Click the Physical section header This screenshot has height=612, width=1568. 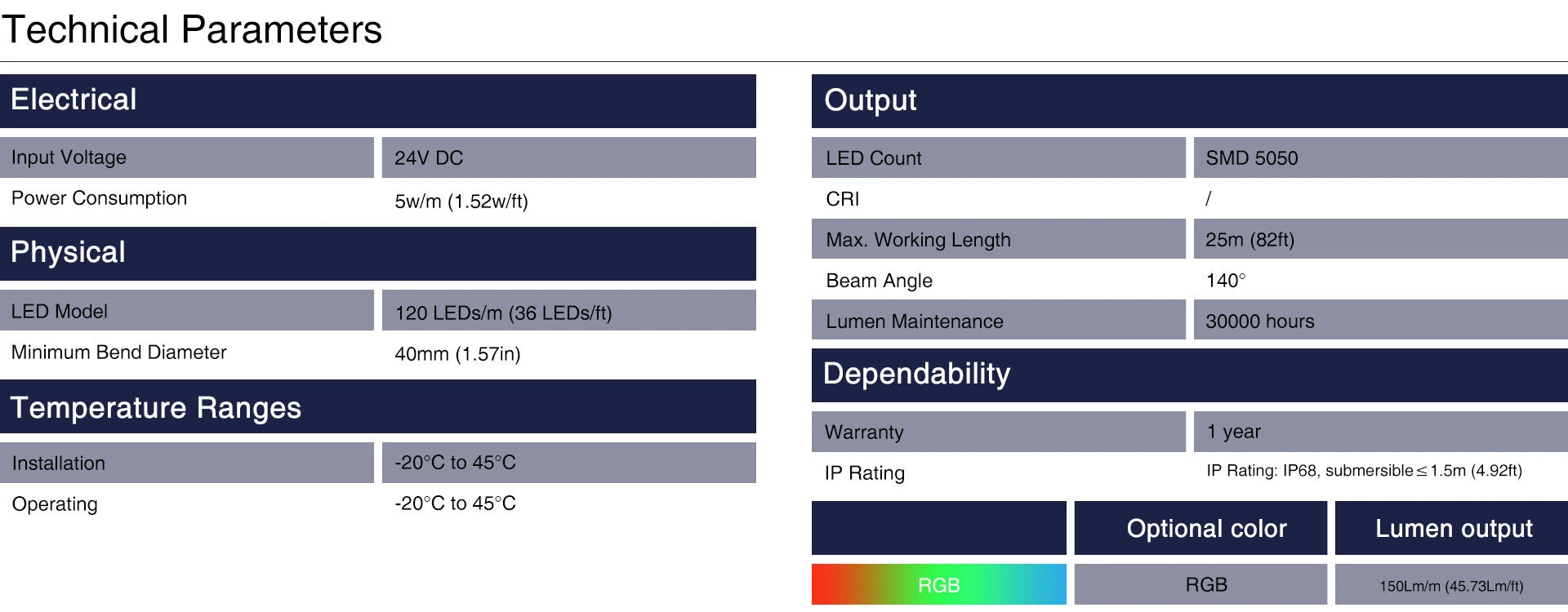point(68,253)
